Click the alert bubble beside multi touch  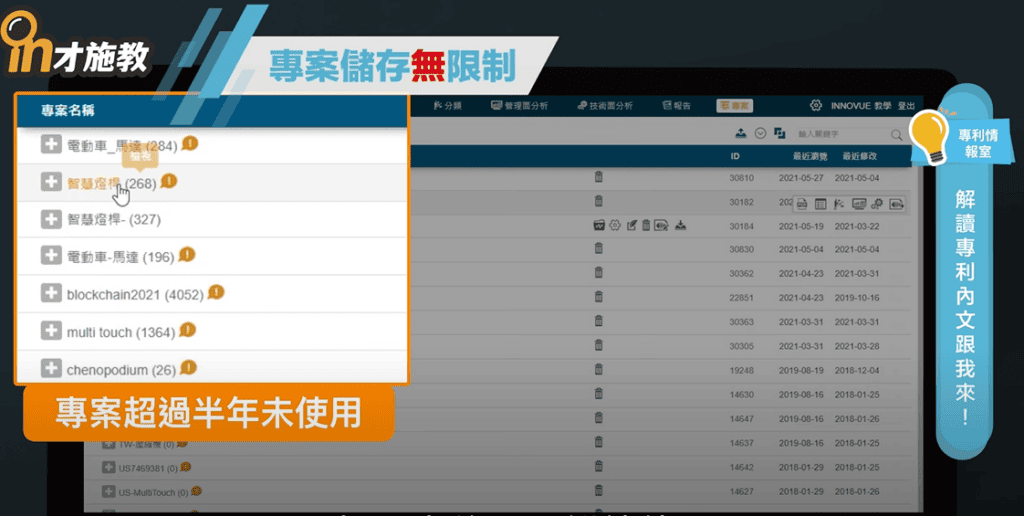[x=187, y=330]
